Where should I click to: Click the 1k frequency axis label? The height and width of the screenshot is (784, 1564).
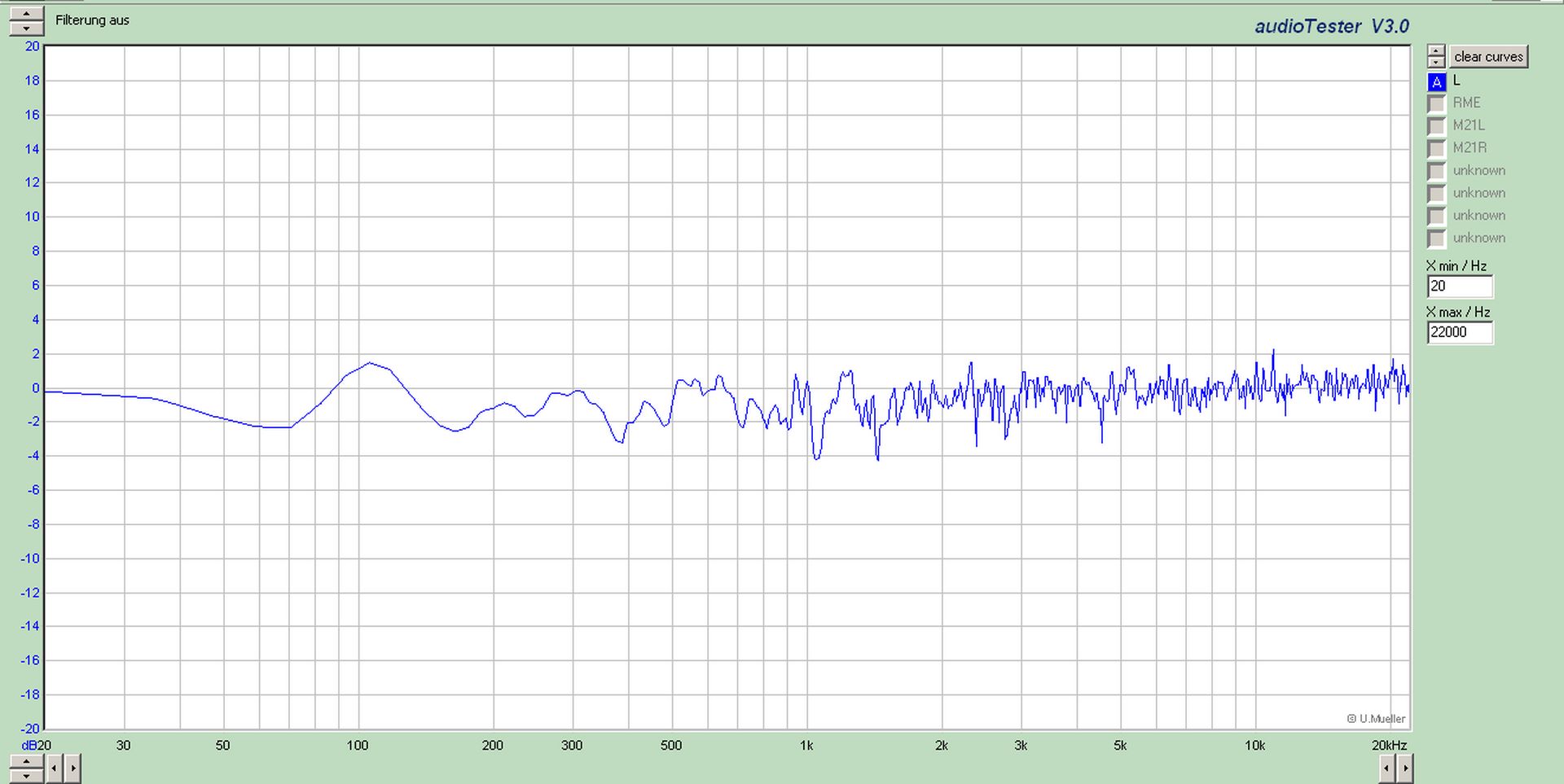coord(806,745)
